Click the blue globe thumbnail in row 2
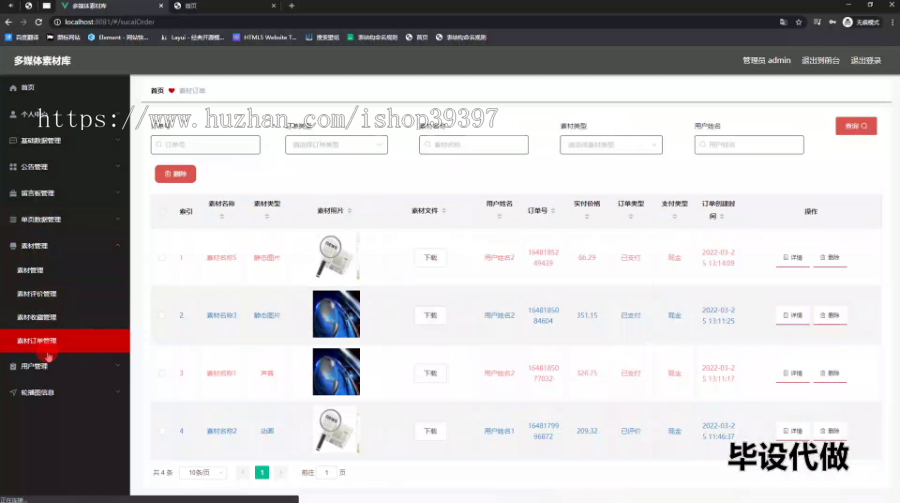 (x=336, y=314)
